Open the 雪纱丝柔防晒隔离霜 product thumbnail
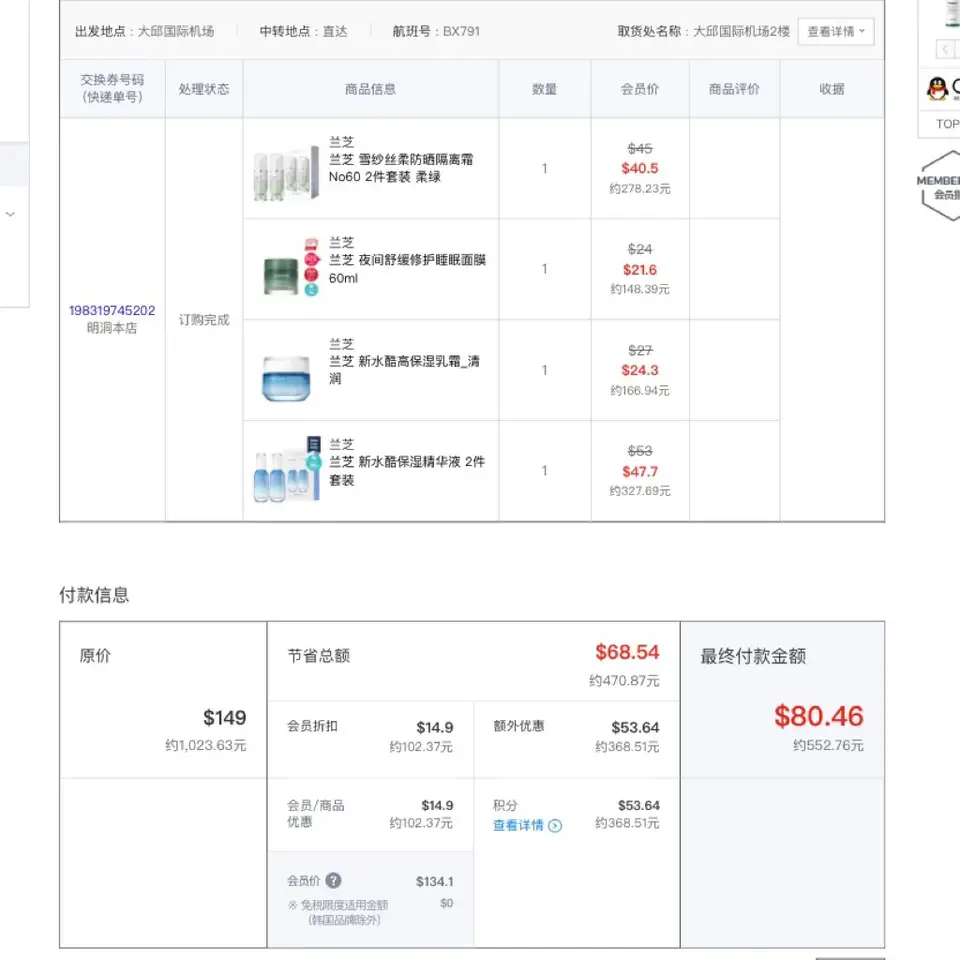 [x=287, y=173]
